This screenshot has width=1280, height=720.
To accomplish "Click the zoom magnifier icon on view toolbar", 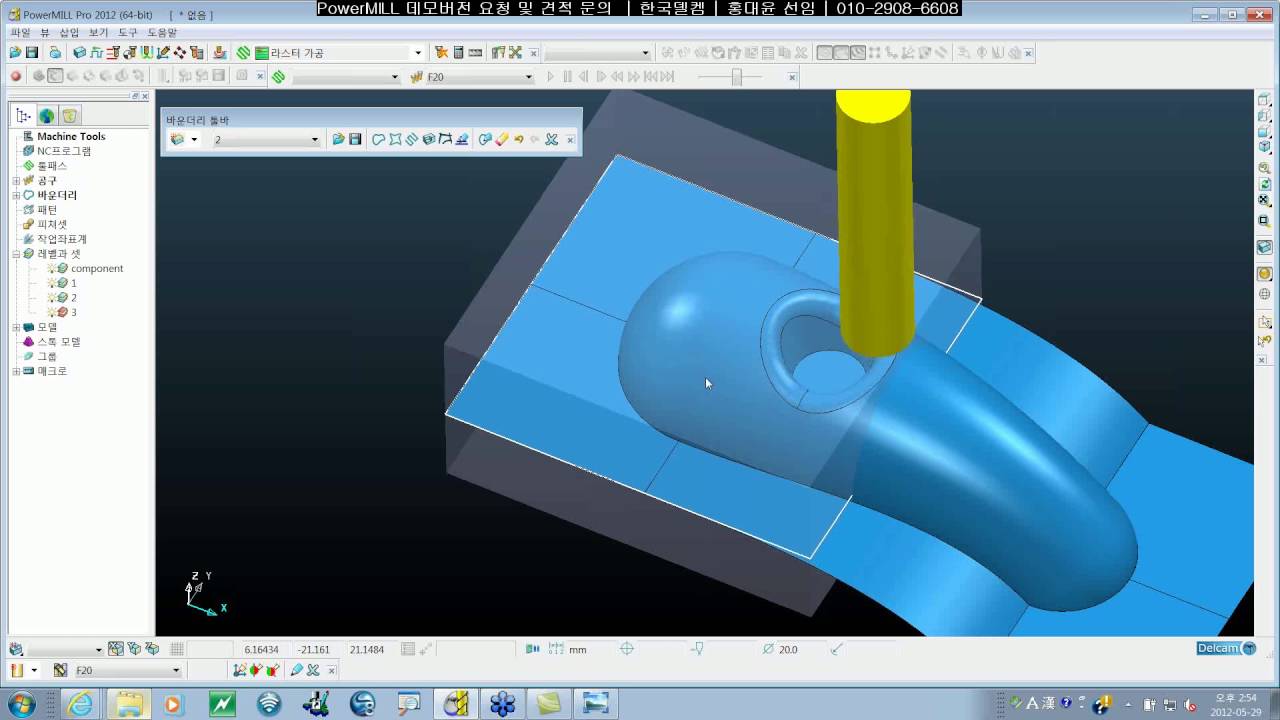I will click(1264, 169).
